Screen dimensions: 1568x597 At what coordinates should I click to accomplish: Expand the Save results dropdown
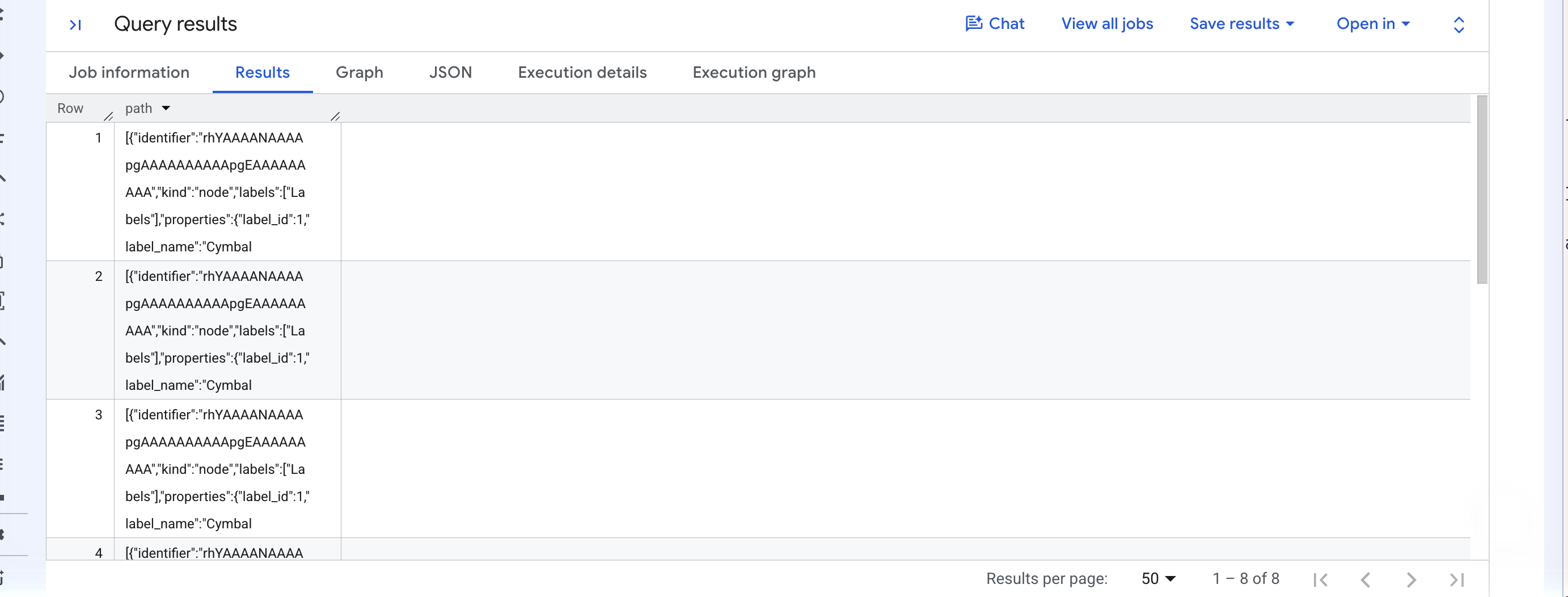click(x=1242, y=24)
